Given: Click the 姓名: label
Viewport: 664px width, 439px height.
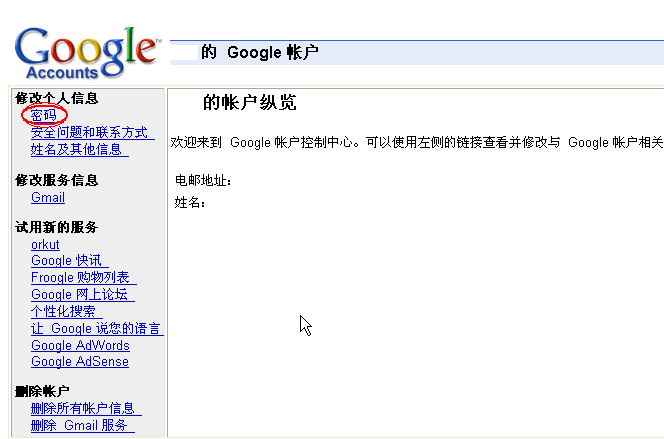Looking at the screenshot, I should (190, 202).
